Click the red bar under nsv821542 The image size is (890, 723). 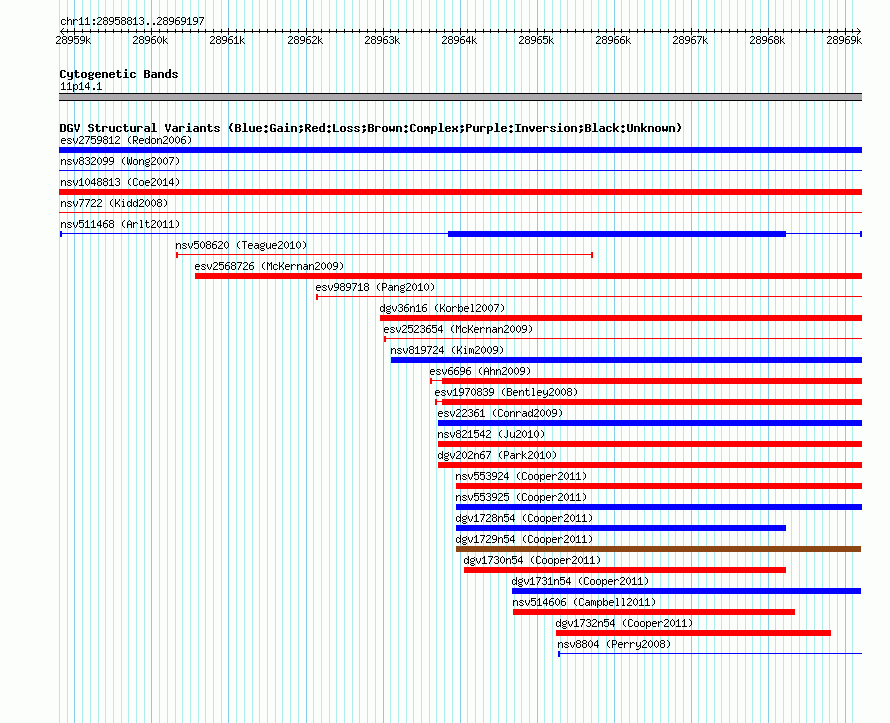tap(650, 444)
